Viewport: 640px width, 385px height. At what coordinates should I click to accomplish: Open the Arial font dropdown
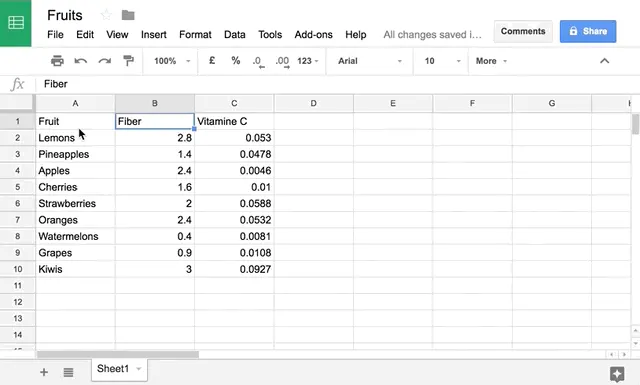pyautogui.click(x=370, y=61)
